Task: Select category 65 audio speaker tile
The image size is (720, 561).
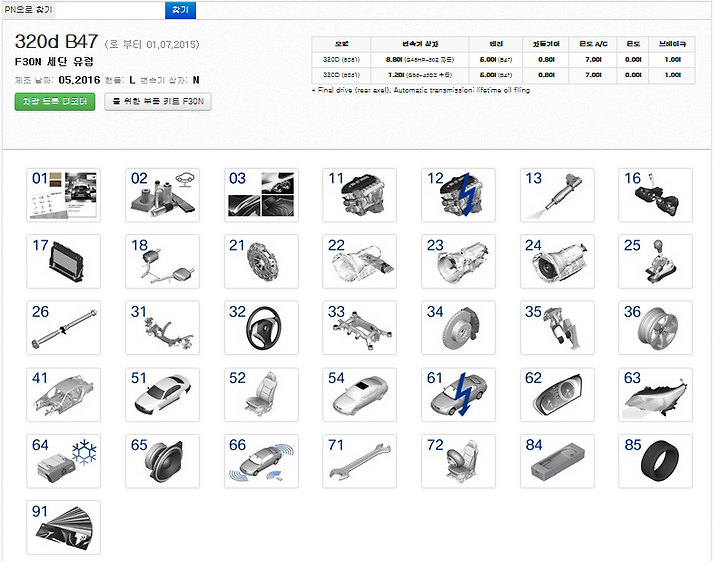Action: [163, 461]
